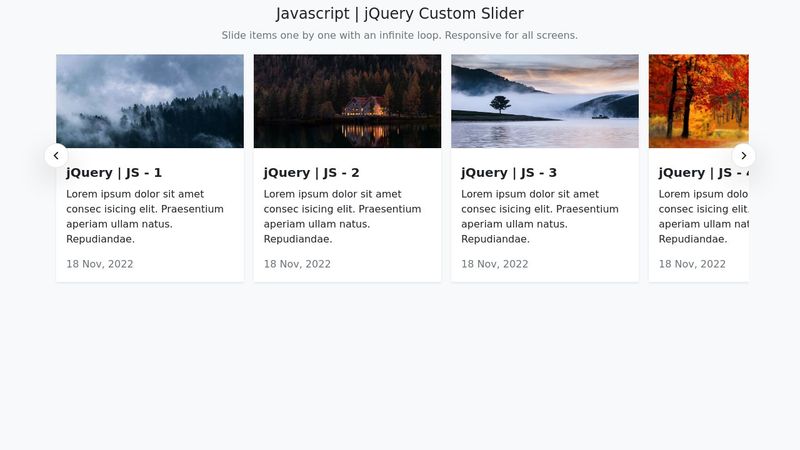Click the description text in card 3

click(x=540, y=216)
